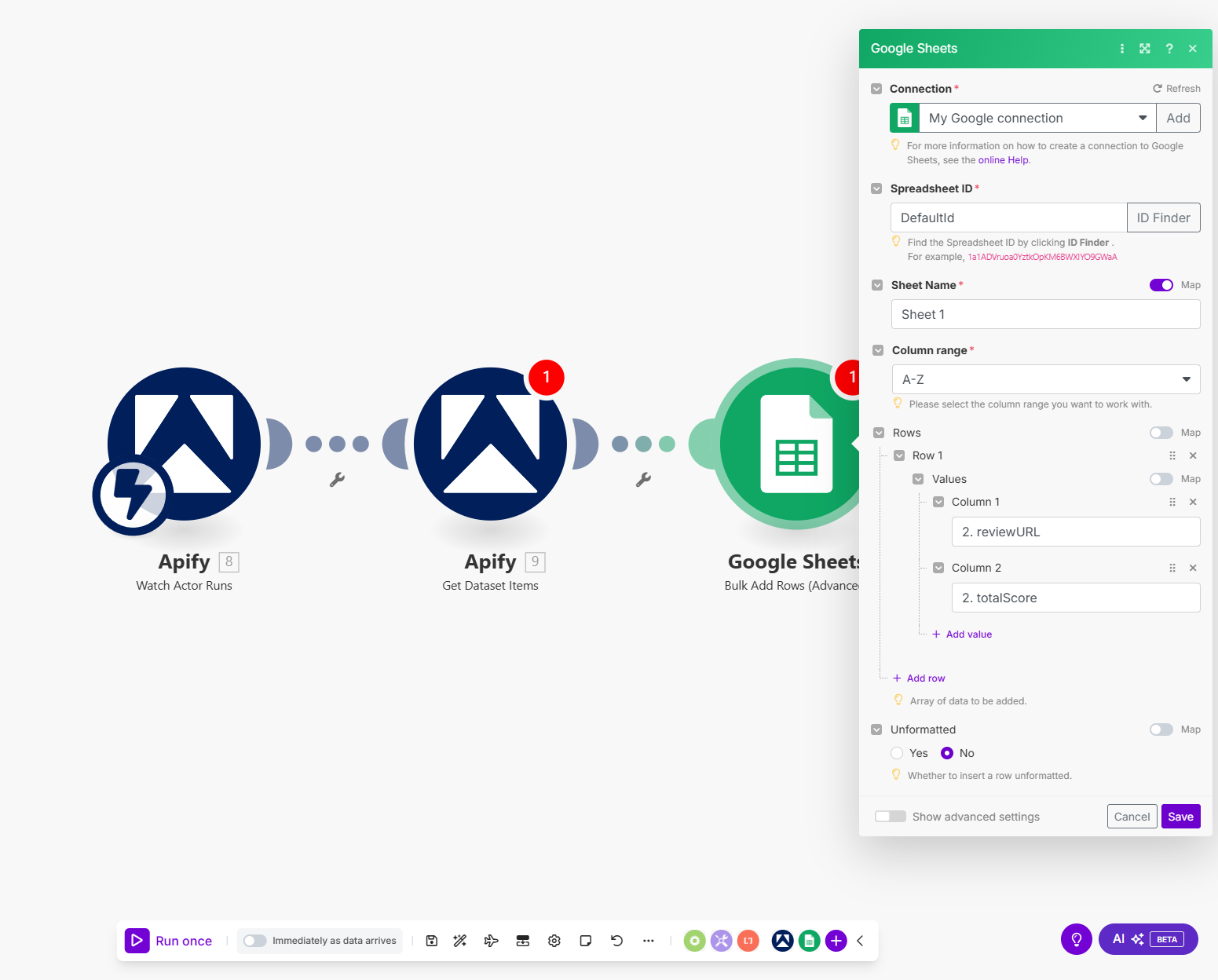
Task: Open the Google Sheets panel three-dot menu
Action: [1121, 49]
